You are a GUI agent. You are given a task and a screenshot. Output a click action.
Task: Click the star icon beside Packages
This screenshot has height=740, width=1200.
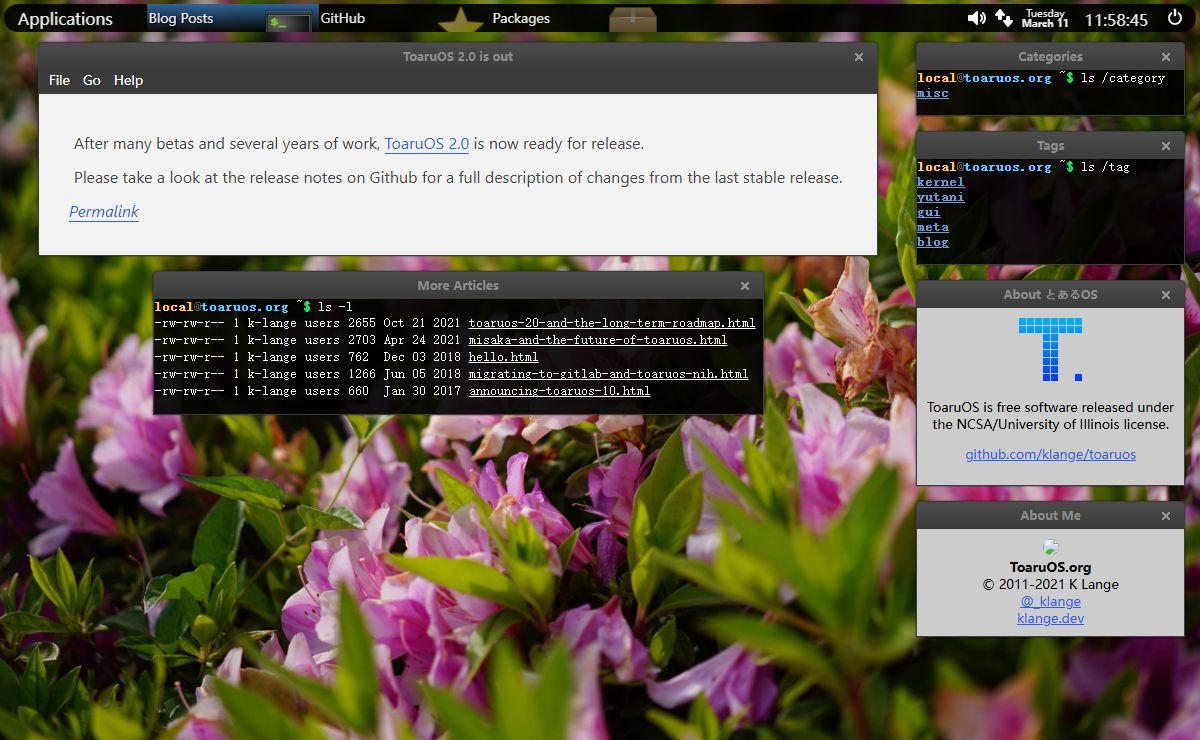coord(461,19)
